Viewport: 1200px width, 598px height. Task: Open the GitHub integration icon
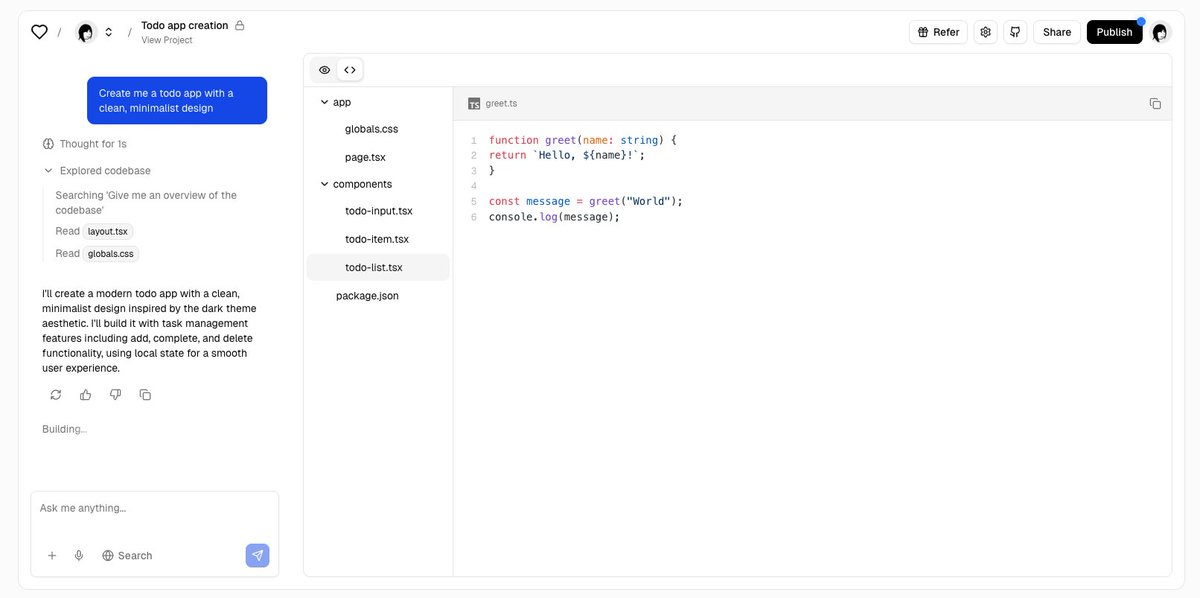[1015, 31]
